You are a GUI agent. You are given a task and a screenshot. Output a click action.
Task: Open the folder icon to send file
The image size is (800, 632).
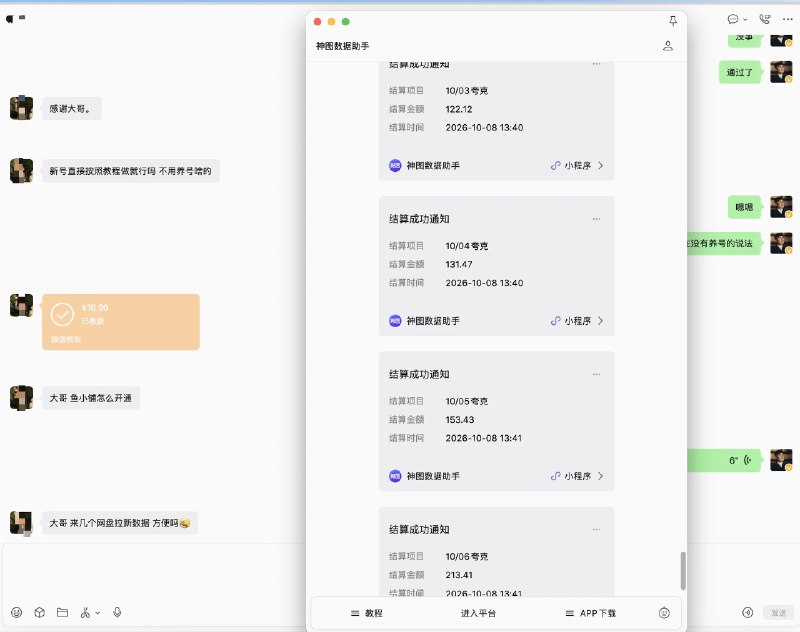pyautogui.click(x=62, y=612)
